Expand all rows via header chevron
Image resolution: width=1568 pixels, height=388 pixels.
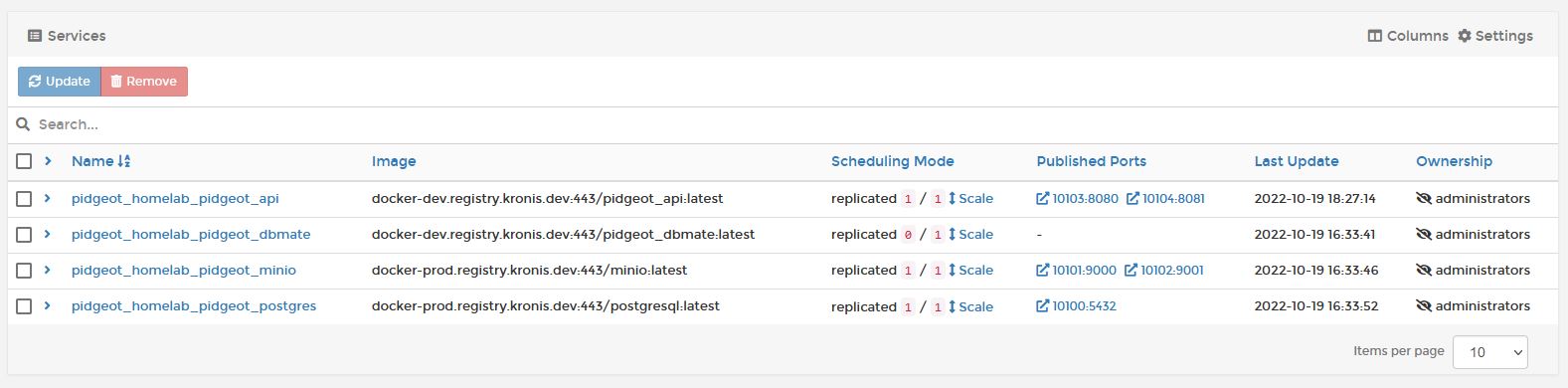click(48, 160)
